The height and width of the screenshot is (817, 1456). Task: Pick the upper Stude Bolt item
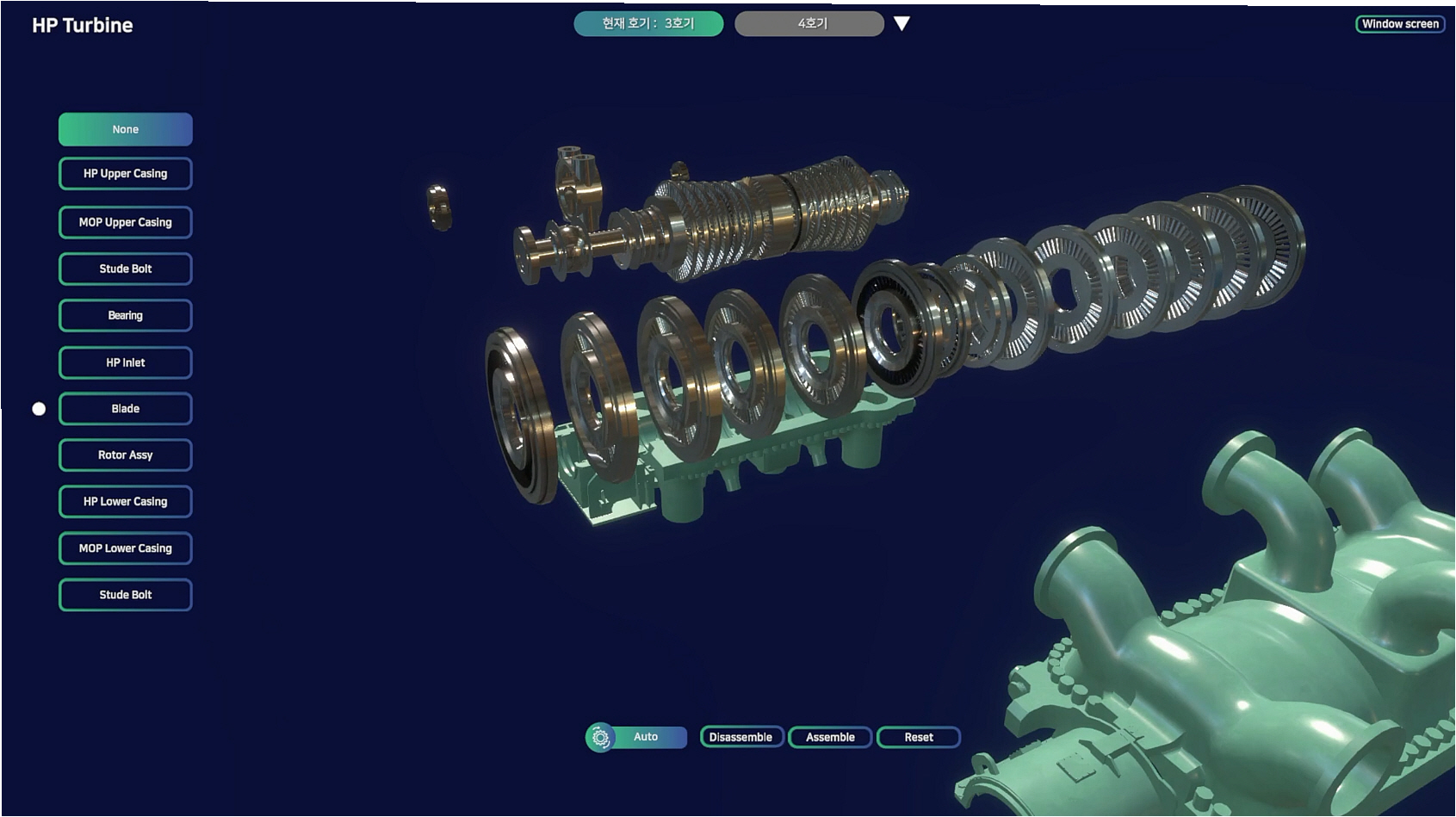coord(126,269)
